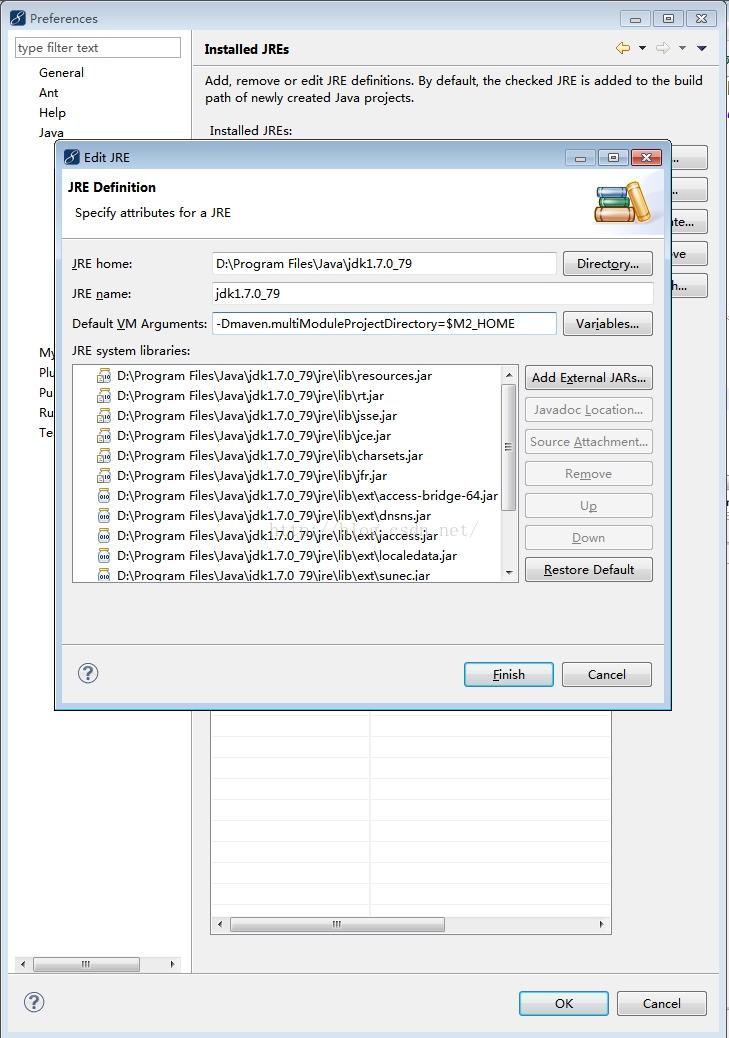
Task: Select Ant in preferences tree
Action: tap(48, 93)
